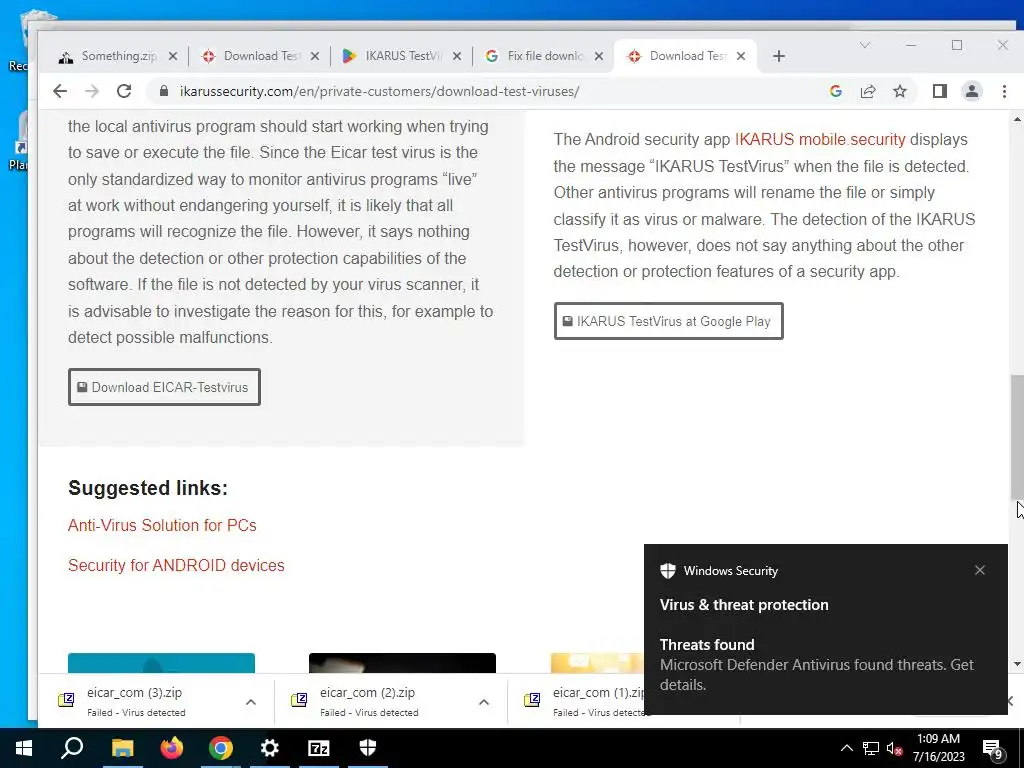Click the address bar URL
Viewport: 1024px width, 768px height.
379,91
